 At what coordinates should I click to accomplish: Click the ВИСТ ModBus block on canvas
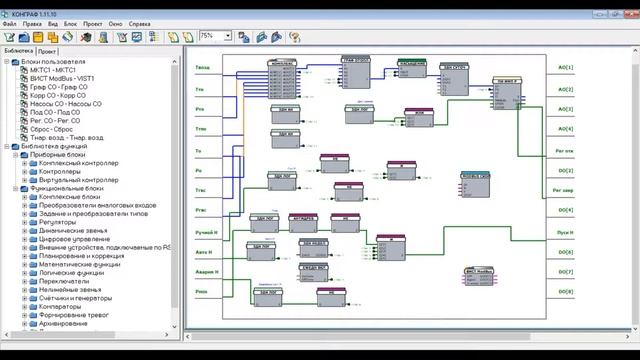coord(479,276)
